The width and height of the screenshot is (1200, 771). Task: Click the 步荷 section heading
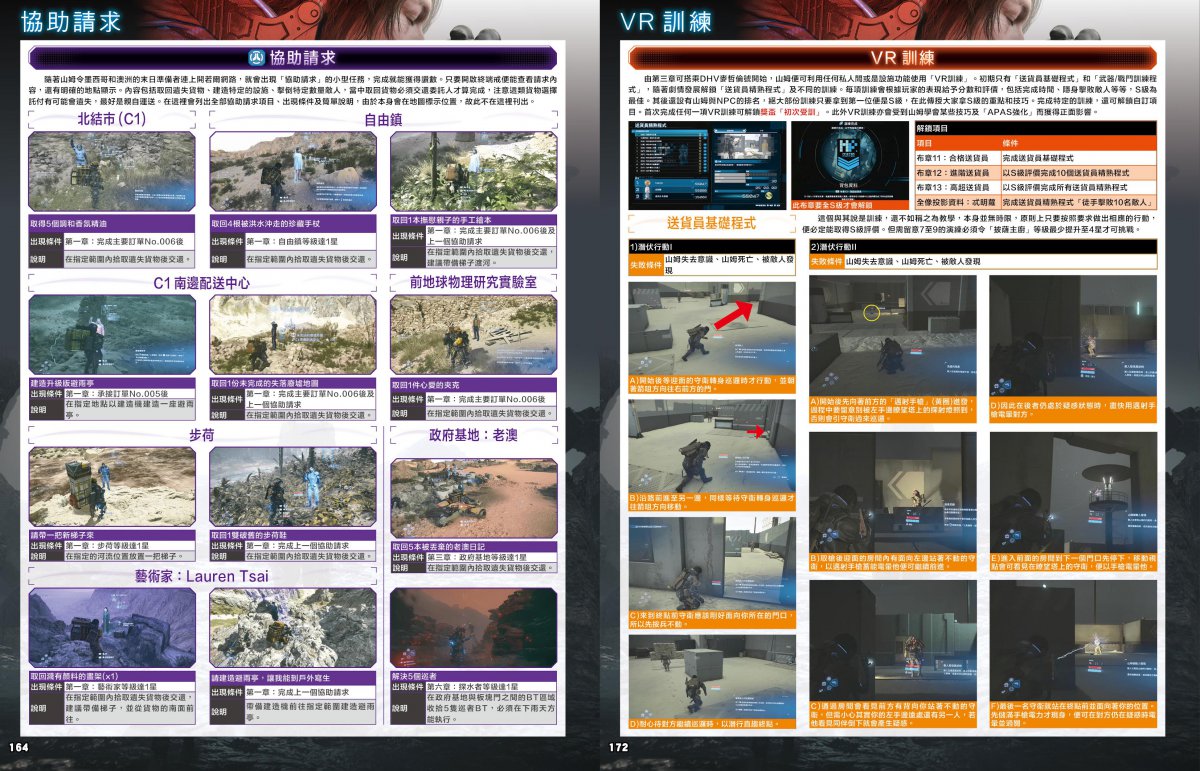coord(202,436)
